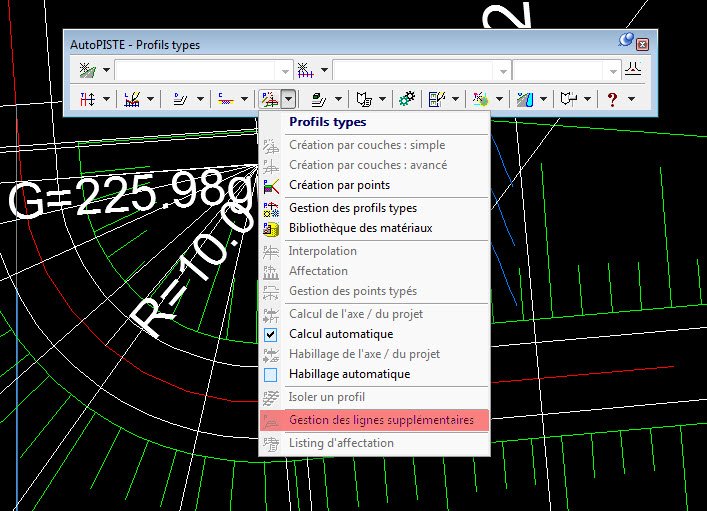
Task: Click the purple cross-section grid icon
Action: (305, 70)
